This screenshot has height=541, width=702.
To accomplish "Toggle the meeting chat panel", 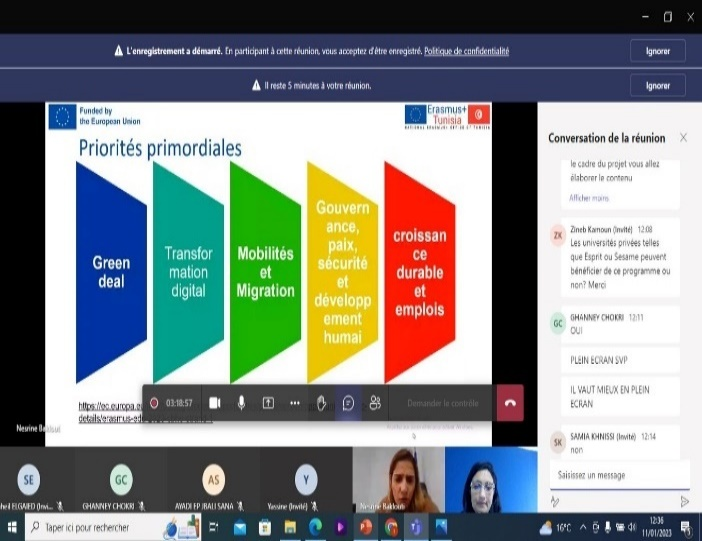I will point(348,403).
